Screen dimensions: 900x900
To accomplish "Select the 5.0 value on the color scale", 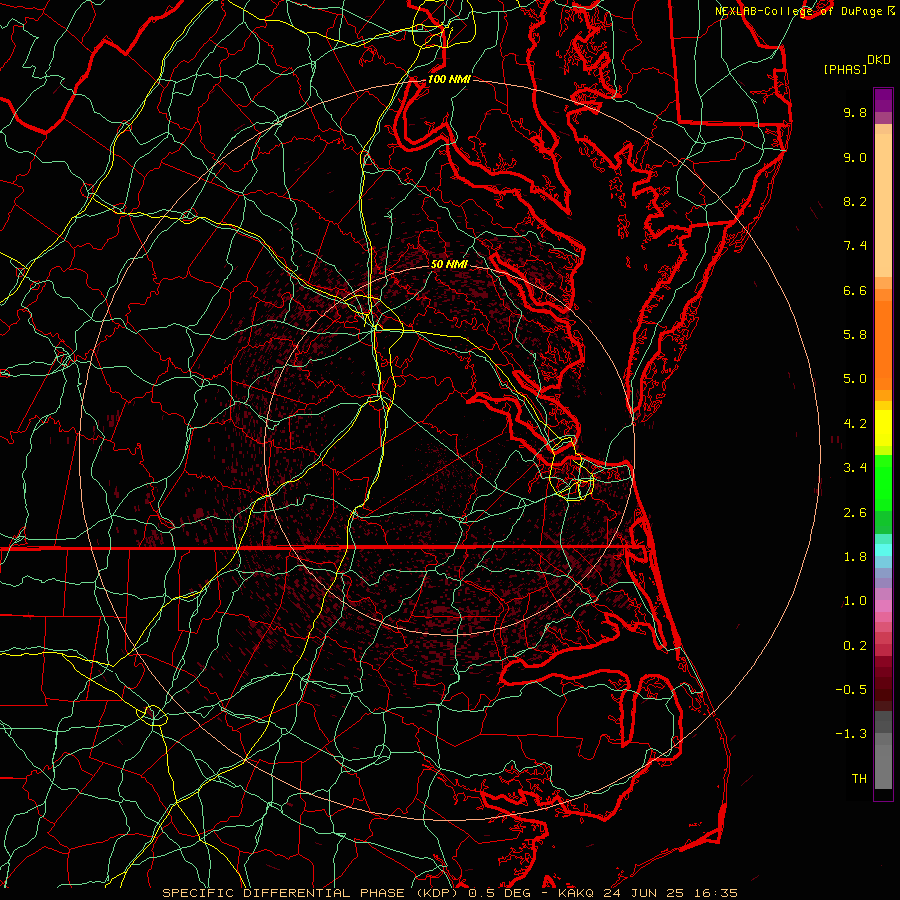I will pos(855,379).
